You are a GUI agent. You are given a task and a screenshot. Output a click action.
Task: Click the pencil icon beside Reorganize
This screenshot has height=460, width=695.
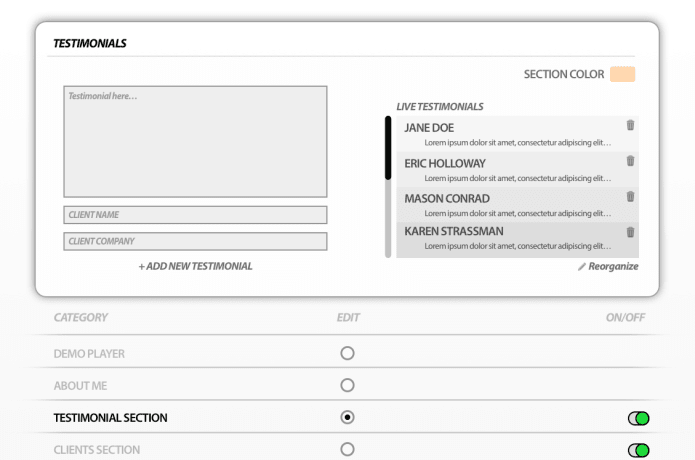coord(582,267)
